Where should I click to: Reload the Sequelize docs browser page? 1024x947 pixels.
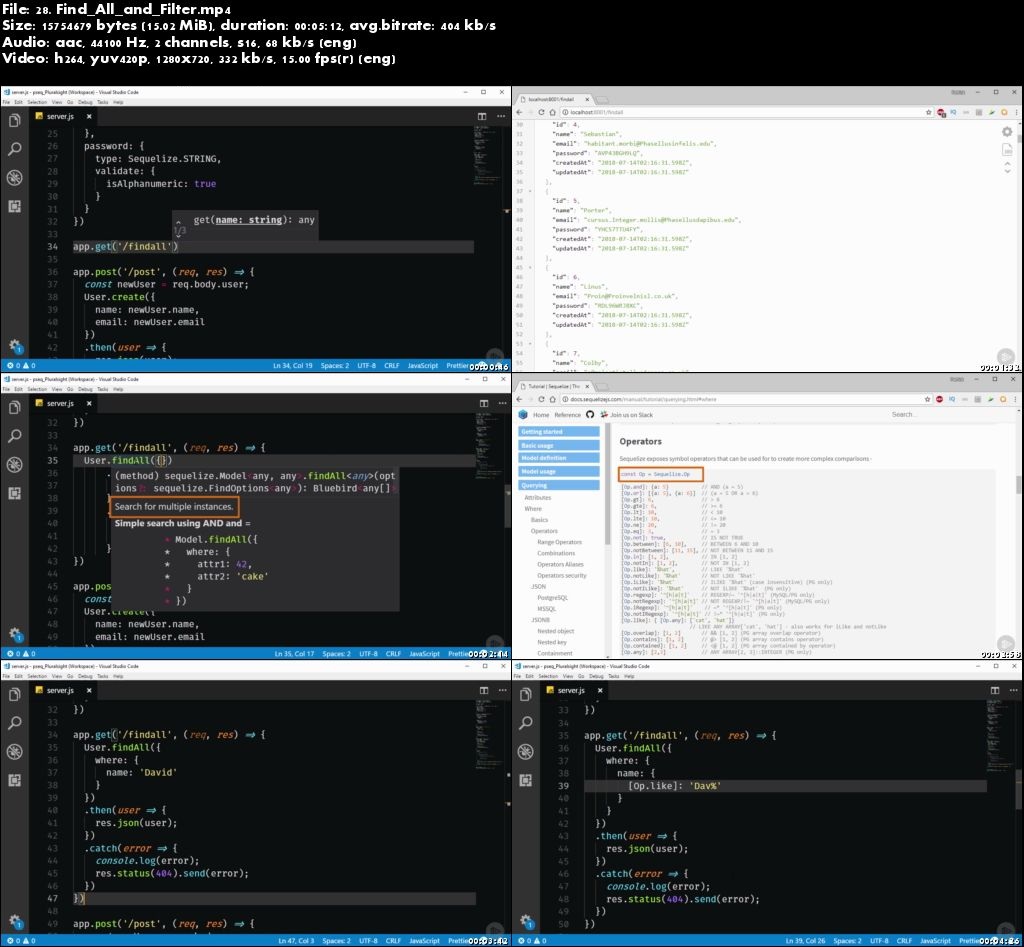[x=541, y=399]
